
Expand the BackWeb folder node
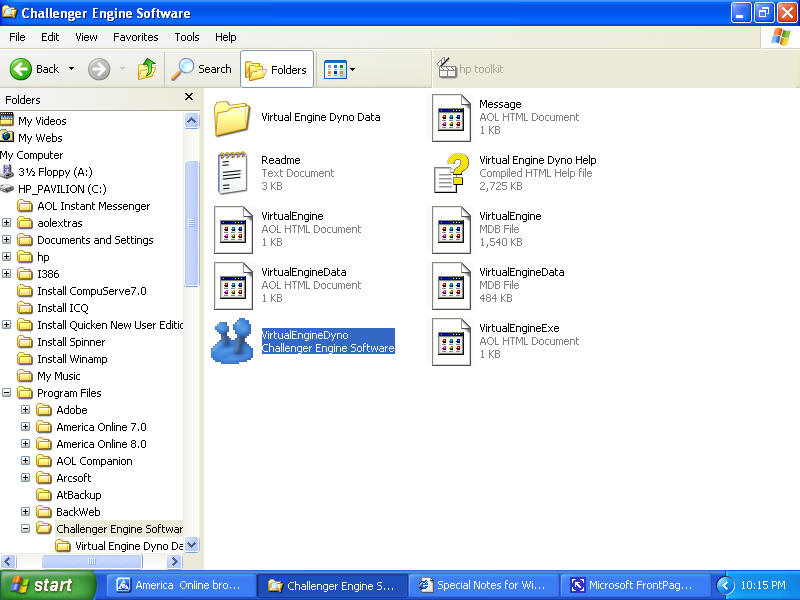point(26,512)
